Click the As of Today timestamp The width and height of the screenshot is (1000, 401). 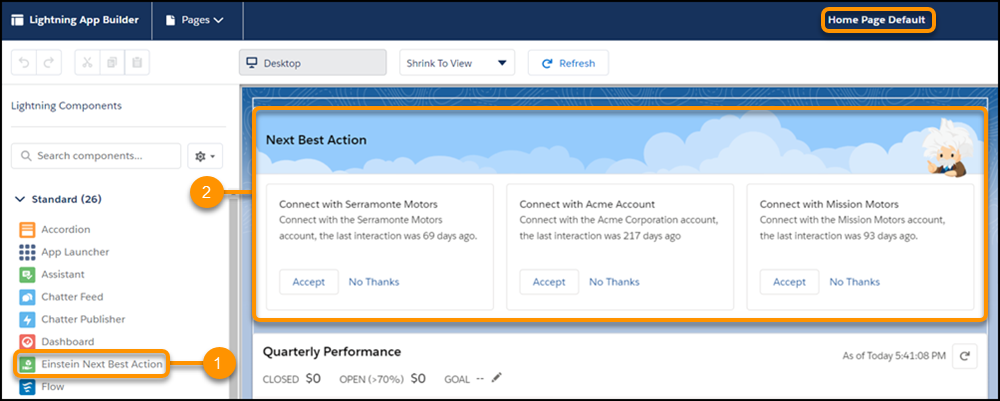click(x=893, y=356)
